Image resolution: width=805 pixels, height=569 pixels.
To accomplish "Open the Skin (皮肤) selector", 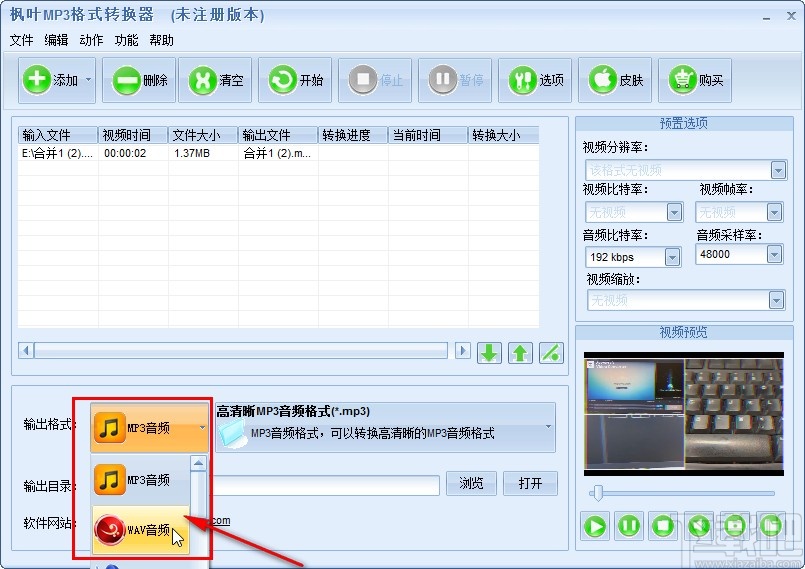I will coord(615,80).
